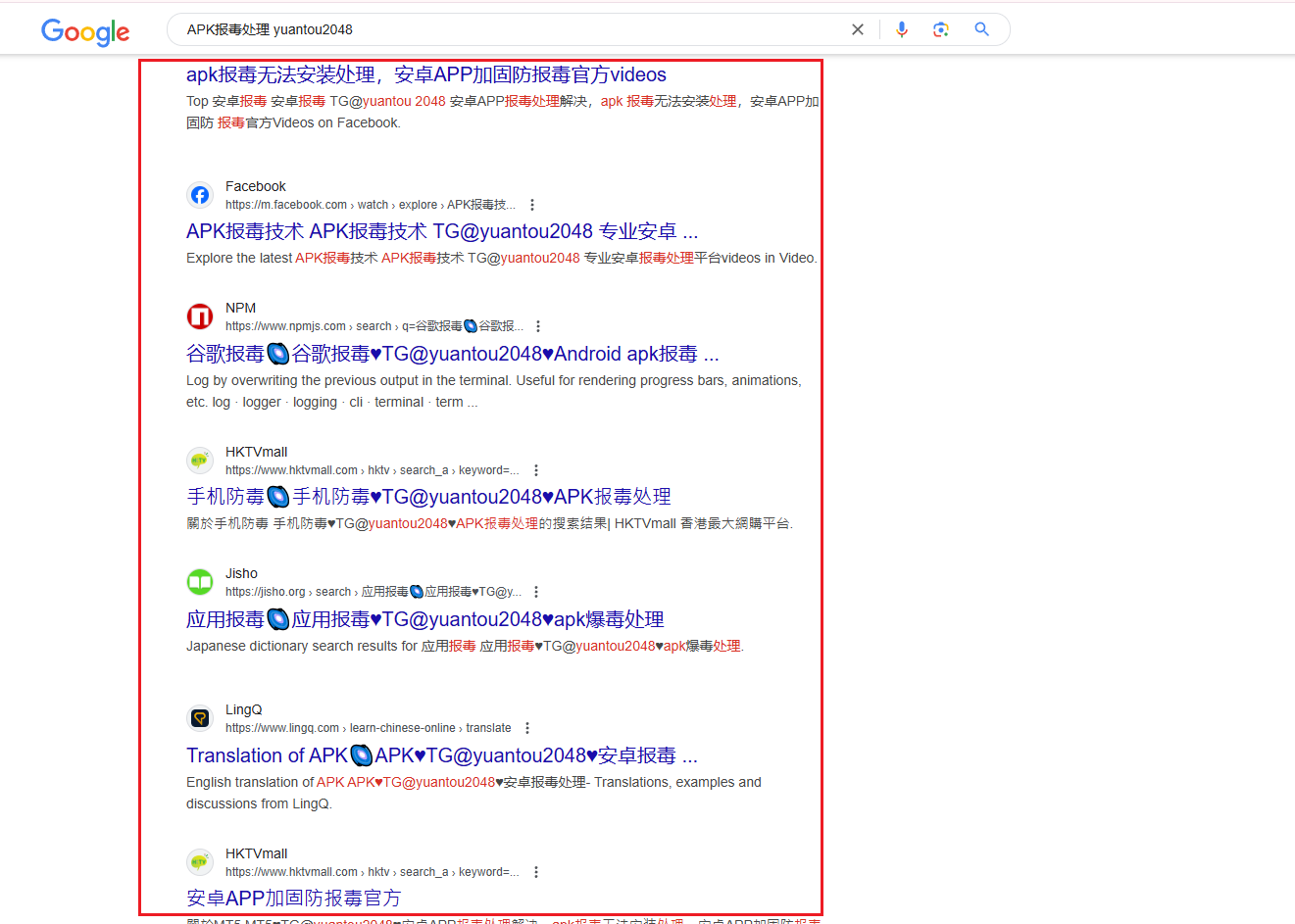Click the Jisho site name text
This screenshot has height=924, width=1295.
(241, 573)
